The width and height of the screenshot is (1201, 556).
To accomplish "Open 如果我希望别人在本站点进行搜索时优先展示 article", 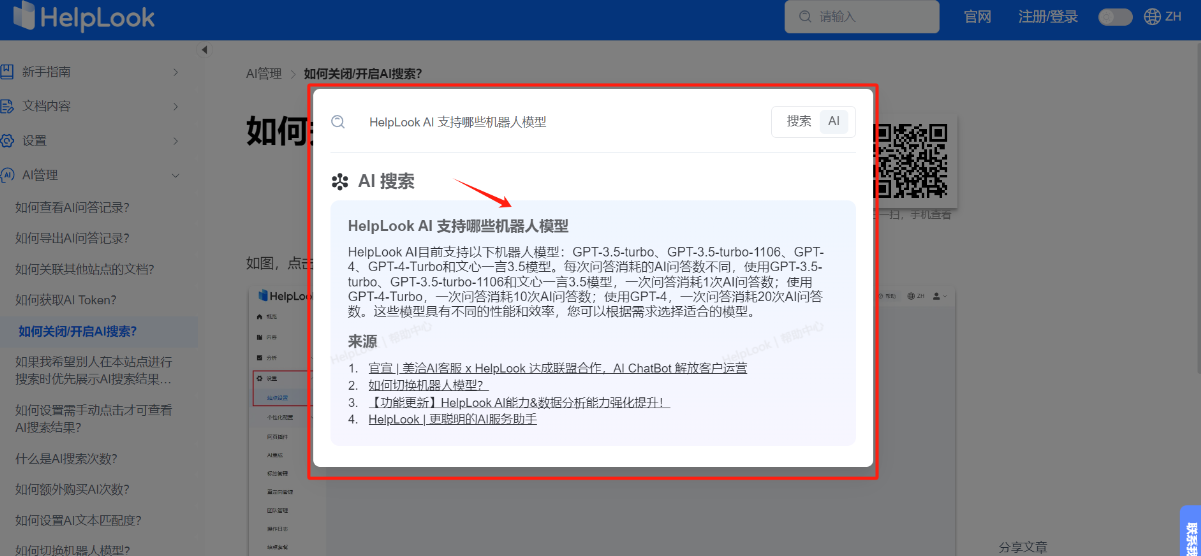I will [94, 370].
